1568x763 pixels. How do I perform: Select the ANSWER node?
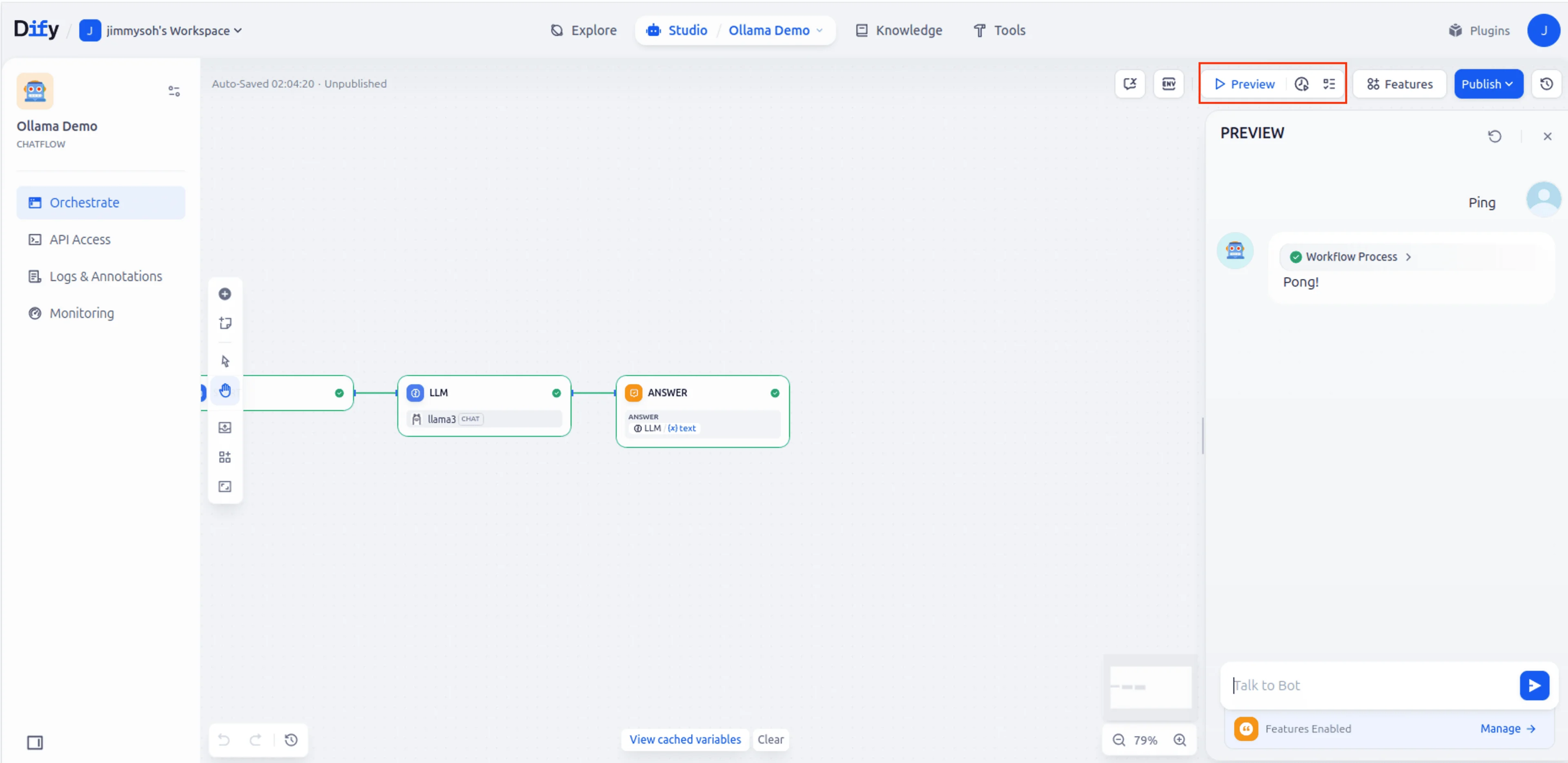tap(702, 412)
